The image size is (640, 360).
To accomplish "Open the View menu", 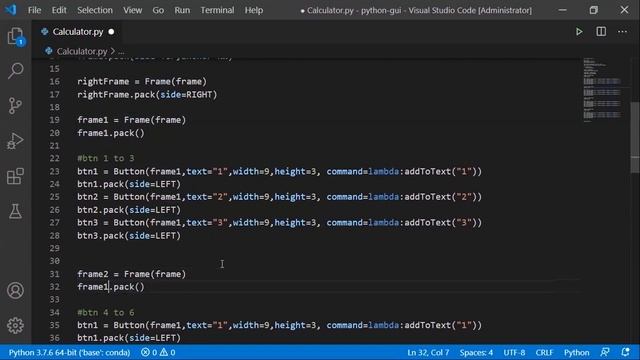I will pos(133,10).
